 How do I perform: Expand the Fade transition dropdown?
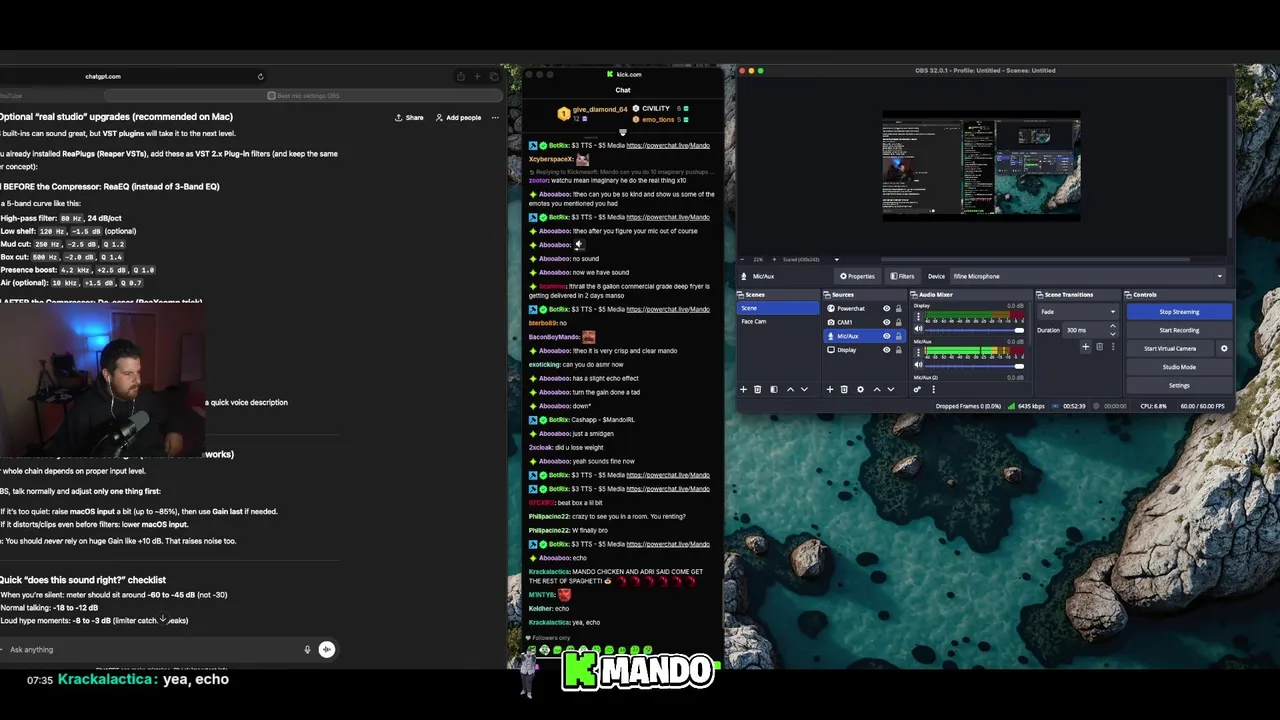pyautogui.click(x=1077, y=311)
